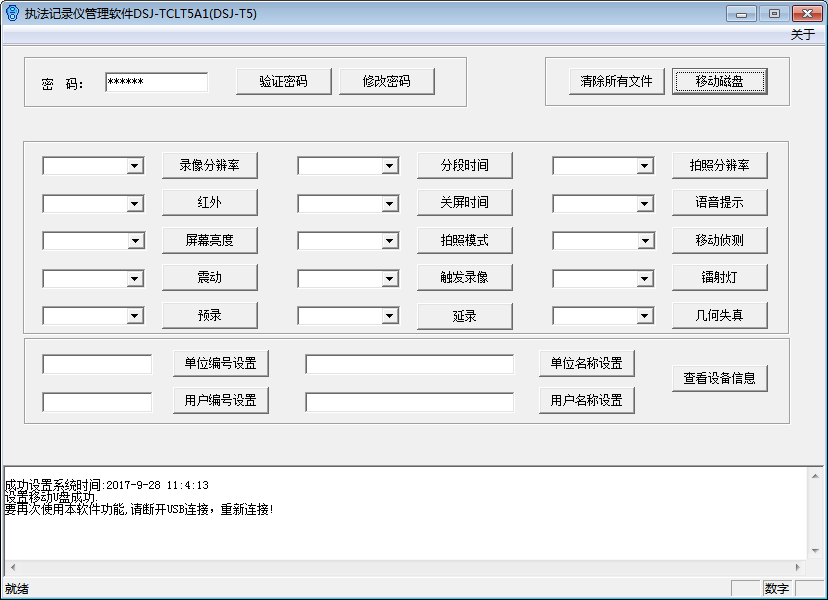Expand the dropdown beside 拍照分辨率

645,166
